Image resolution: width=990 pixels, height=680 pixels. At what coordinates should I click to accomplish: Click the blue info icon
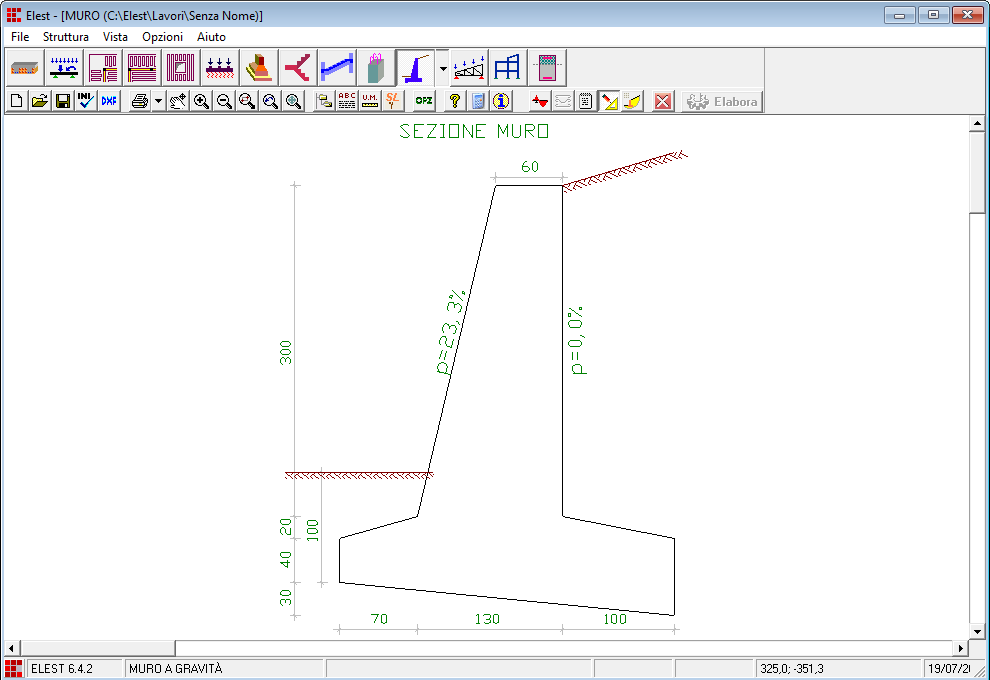click(x=501, y=101)
